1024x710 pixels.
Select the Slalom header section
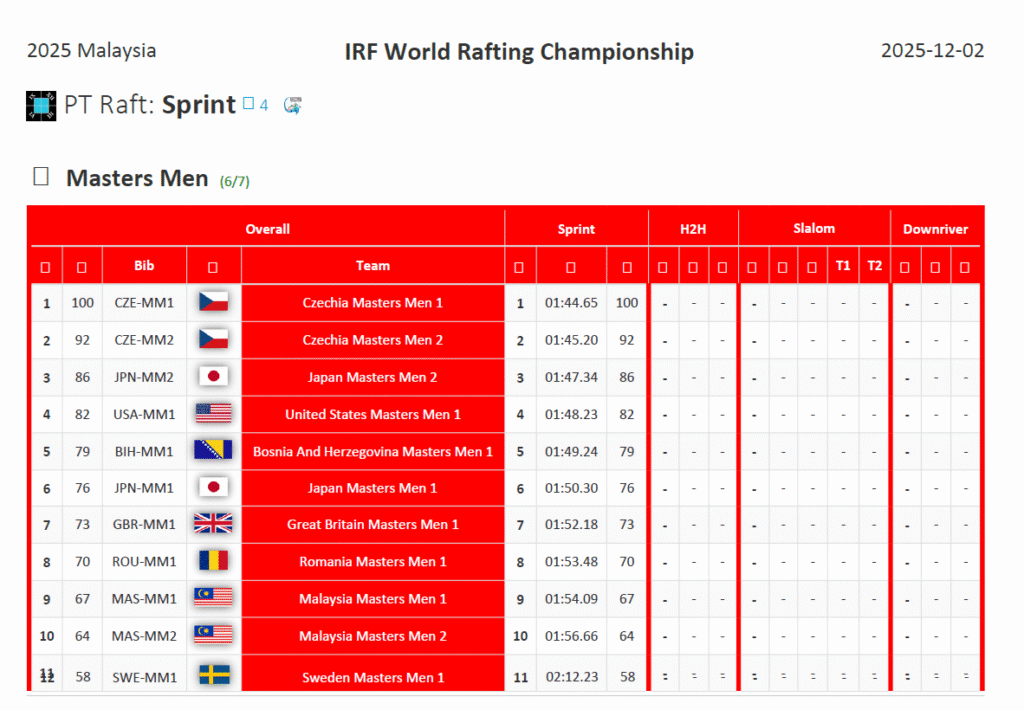[x=814, y=229]
